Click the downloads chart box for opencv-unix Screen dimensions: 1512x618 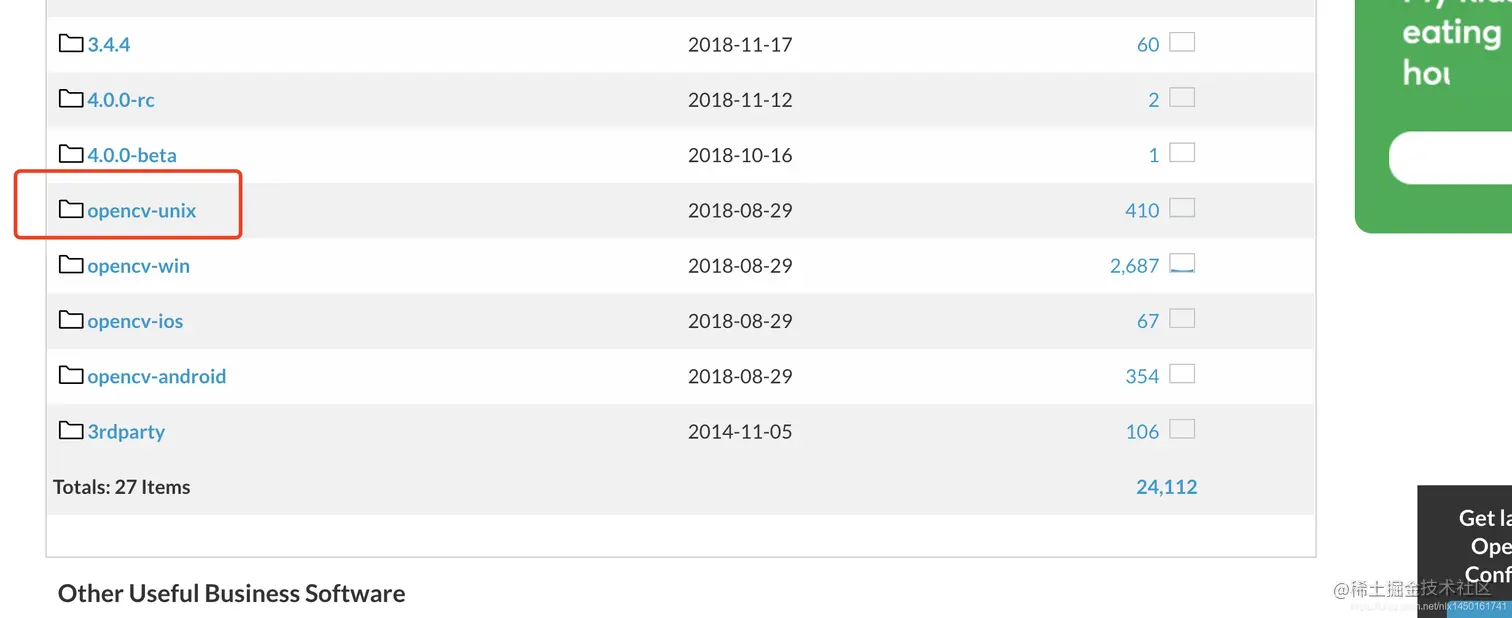click(x=1182, y=209)
